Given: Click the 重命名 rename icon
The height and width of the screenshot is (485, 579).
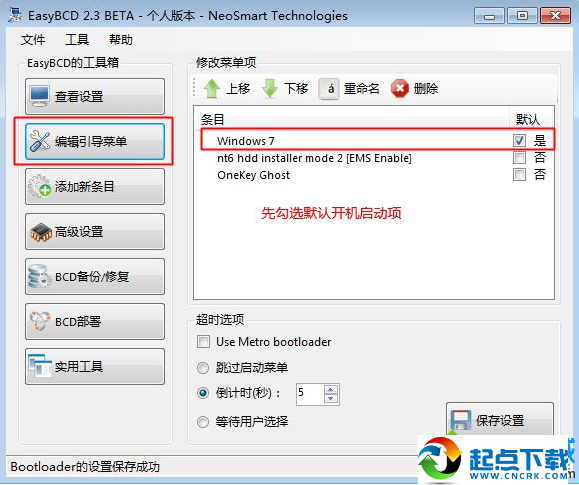Looking at the screenshot, I should 329,89.
